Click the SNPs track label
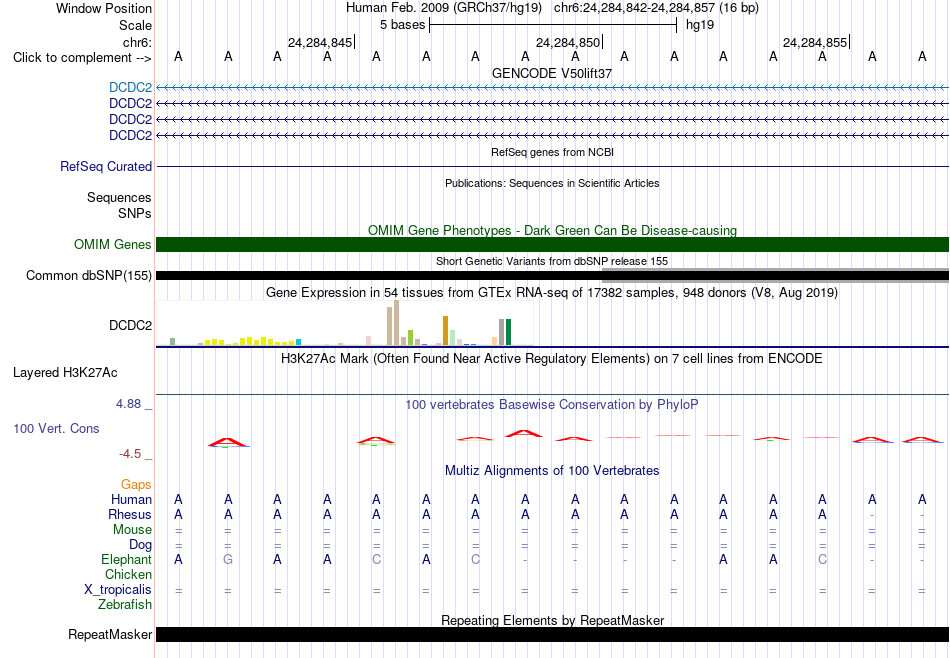 click(135, 213)
